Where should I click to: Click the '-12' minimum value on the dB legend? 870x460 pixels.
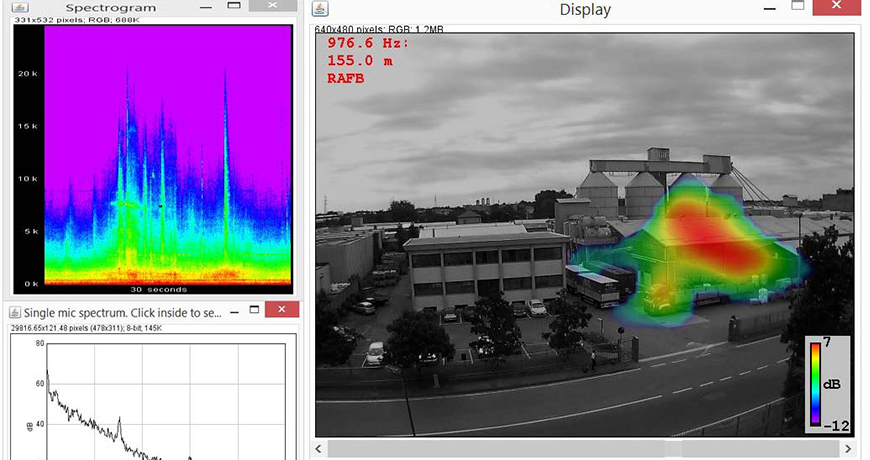coord(837,426)
